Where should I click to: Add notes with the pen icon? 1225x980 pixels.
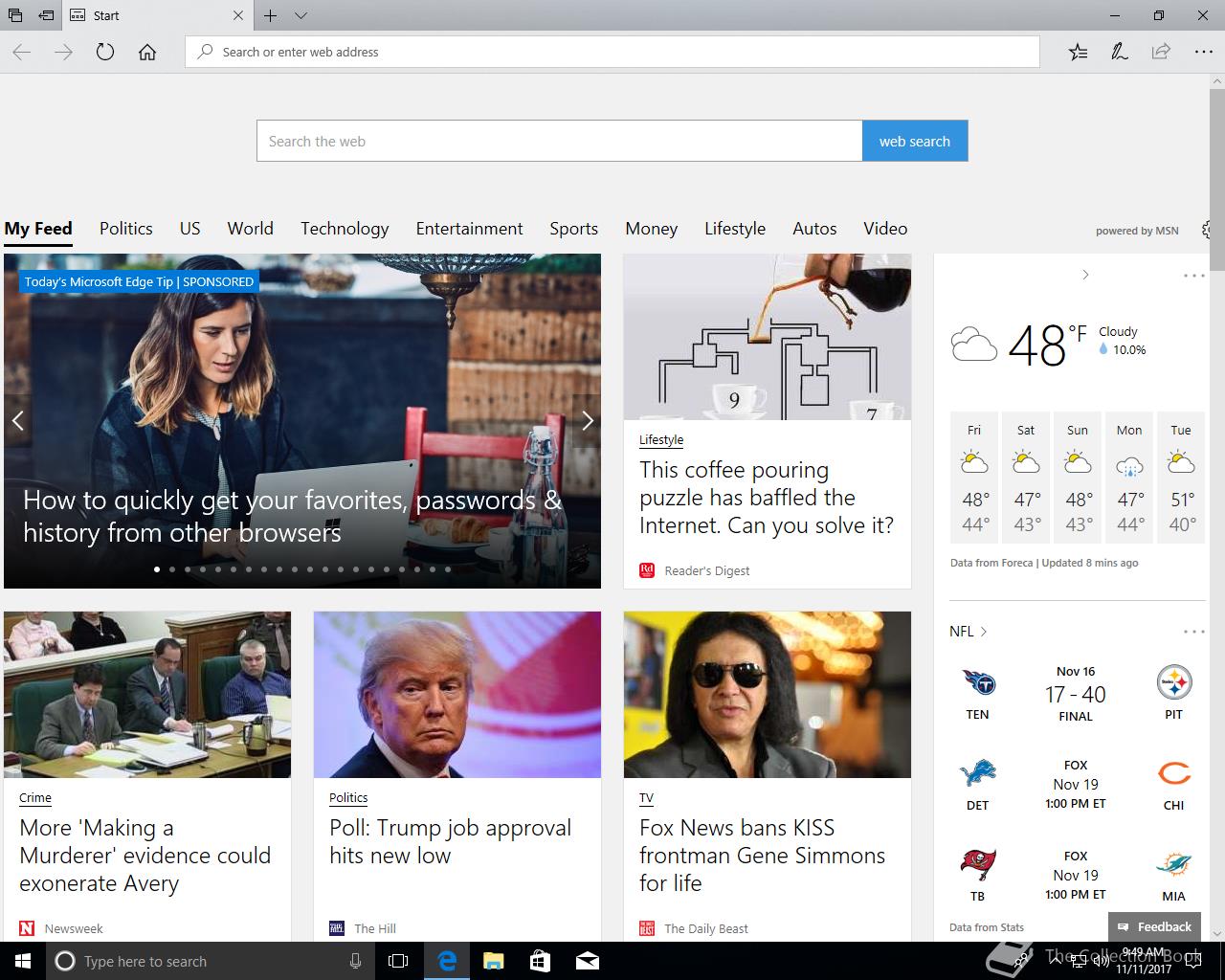1119,52
